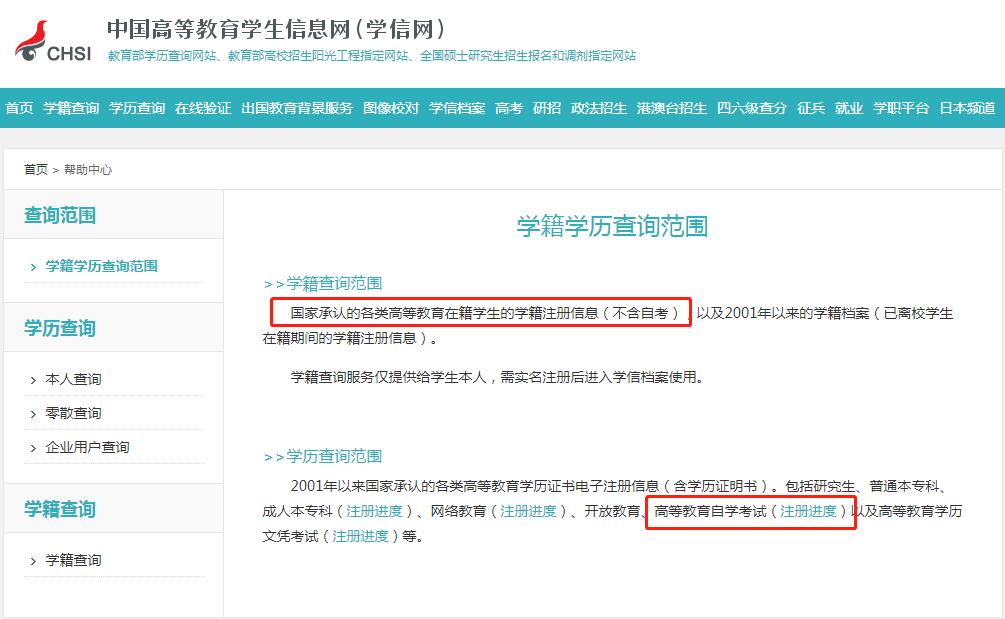The image size is (1005, 619).
Task: Click the 学籍查询 link under the 学籍查询 sidebar heading
Action: point(73,561)
